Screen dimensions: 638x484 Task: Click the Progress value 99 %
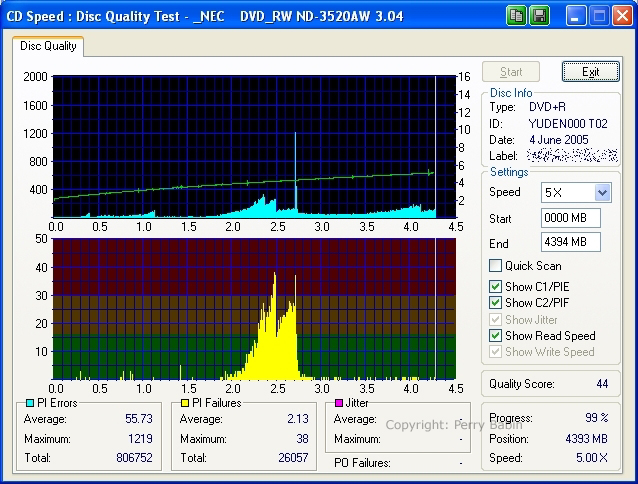pyautogui.click(x=597, y=418)
